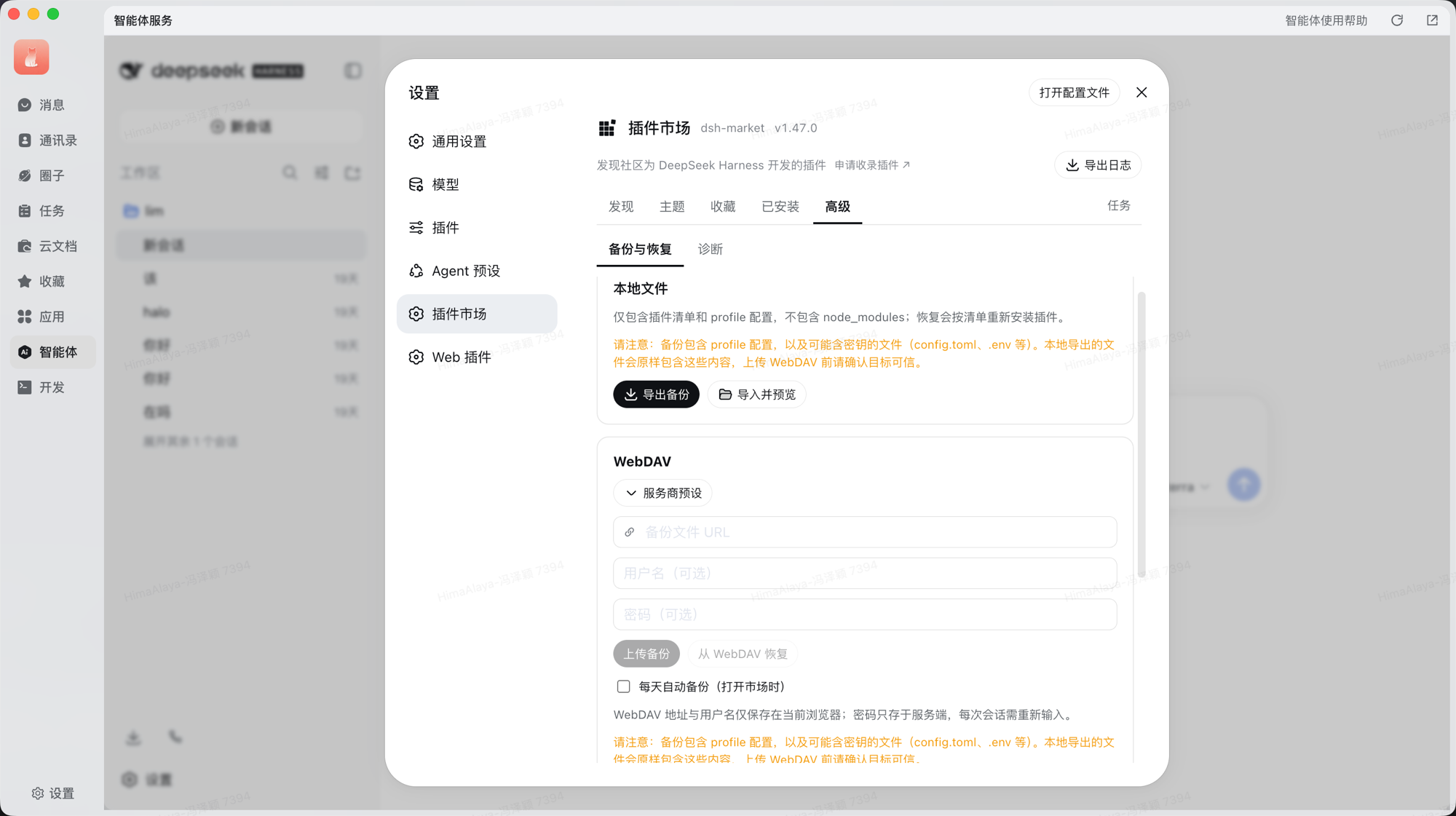
Task: Open the 通讯录 contacts section
Action: point(52,140)
